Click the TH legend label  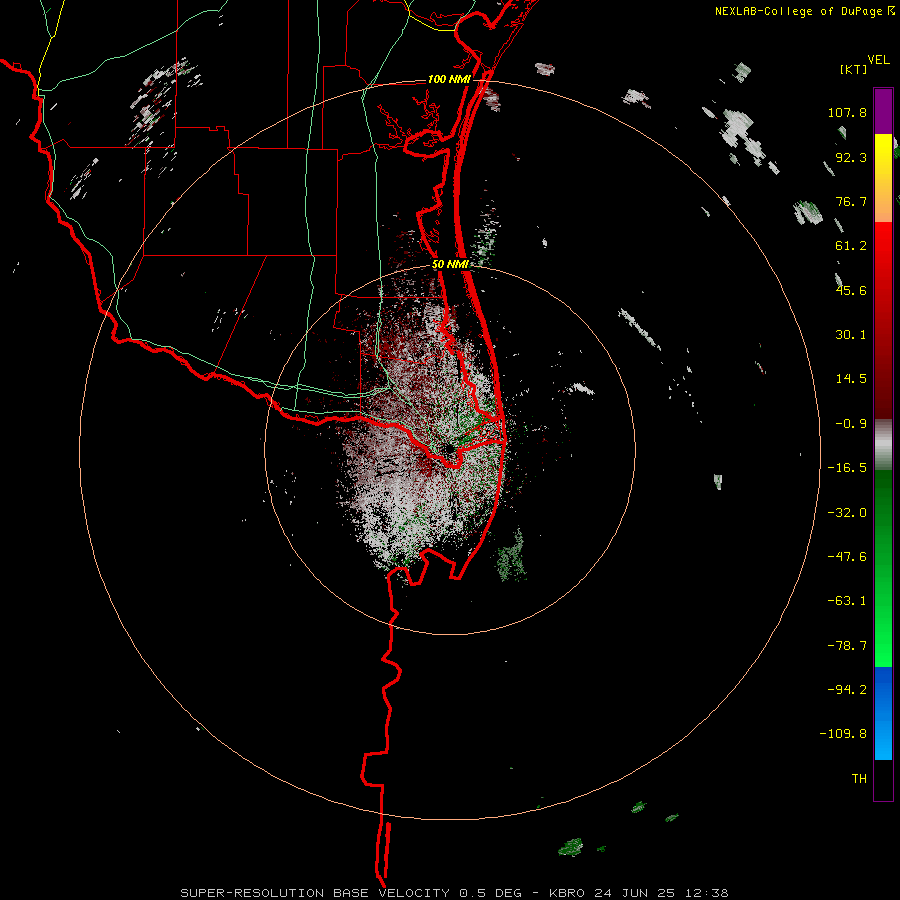click(x=859, y=778)
